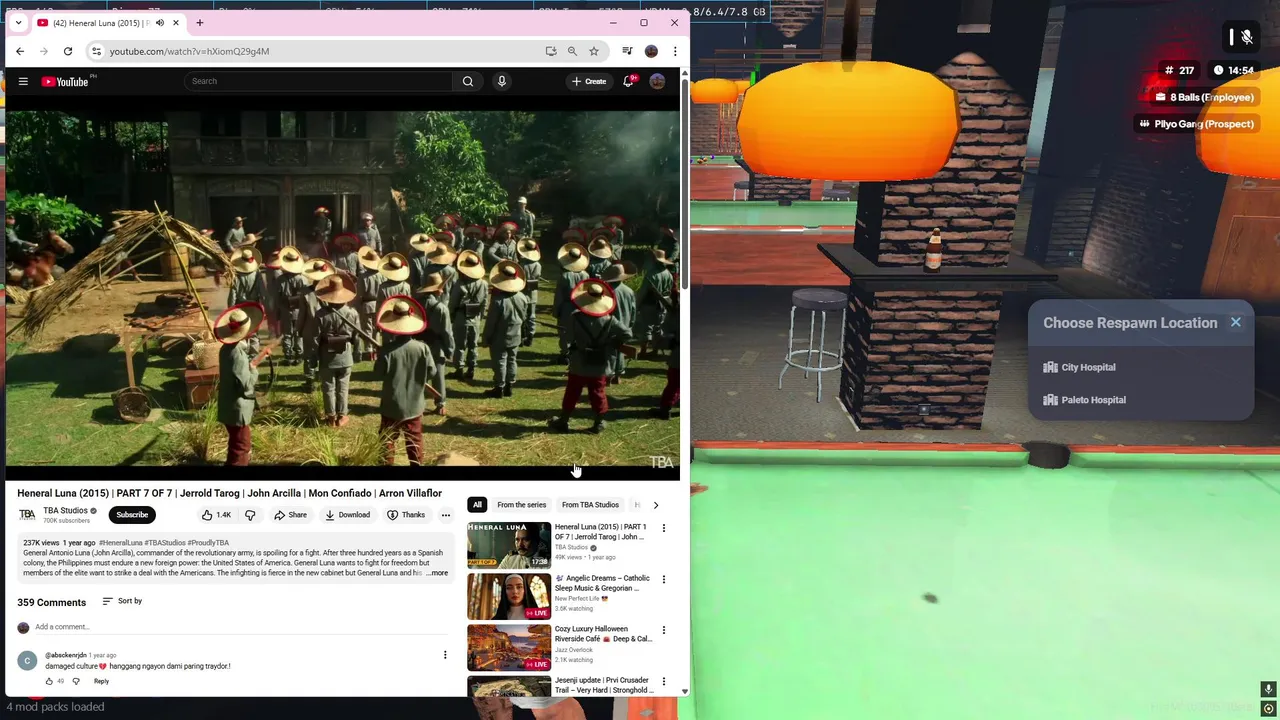
Task: Click the YouTube search magnifier button
Action: 468,81
